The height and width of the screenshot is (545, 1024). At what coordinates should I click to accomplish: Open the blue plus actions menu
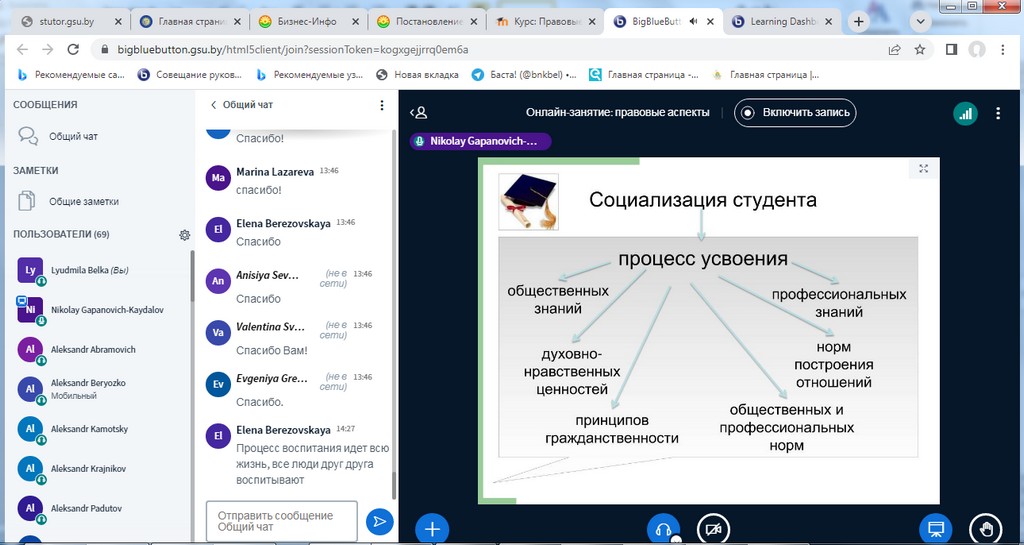click(x=432, y=529)
